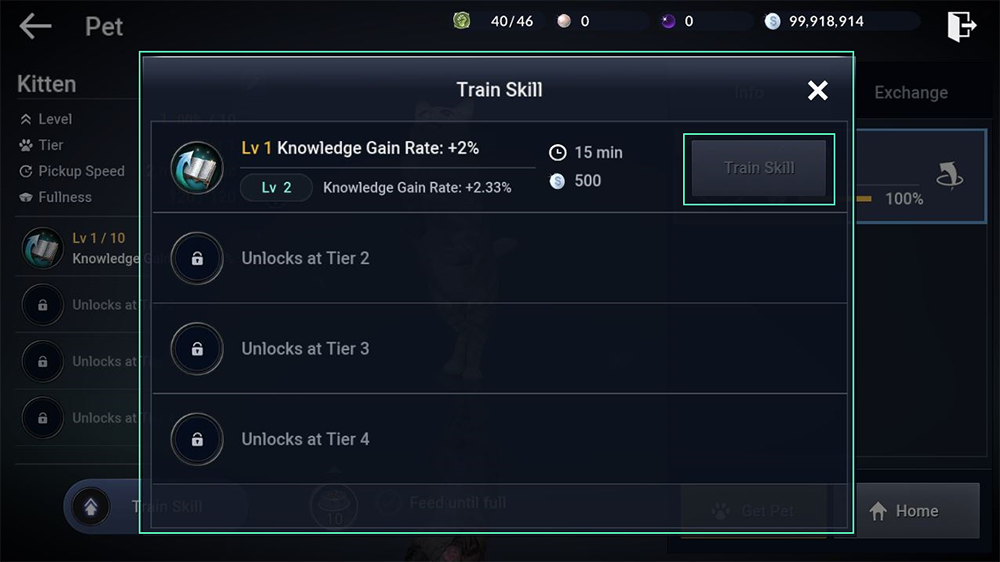Select the Knowledge Gain Rate book skill icon
The image size is (1000, 562).
pos(197,167)
